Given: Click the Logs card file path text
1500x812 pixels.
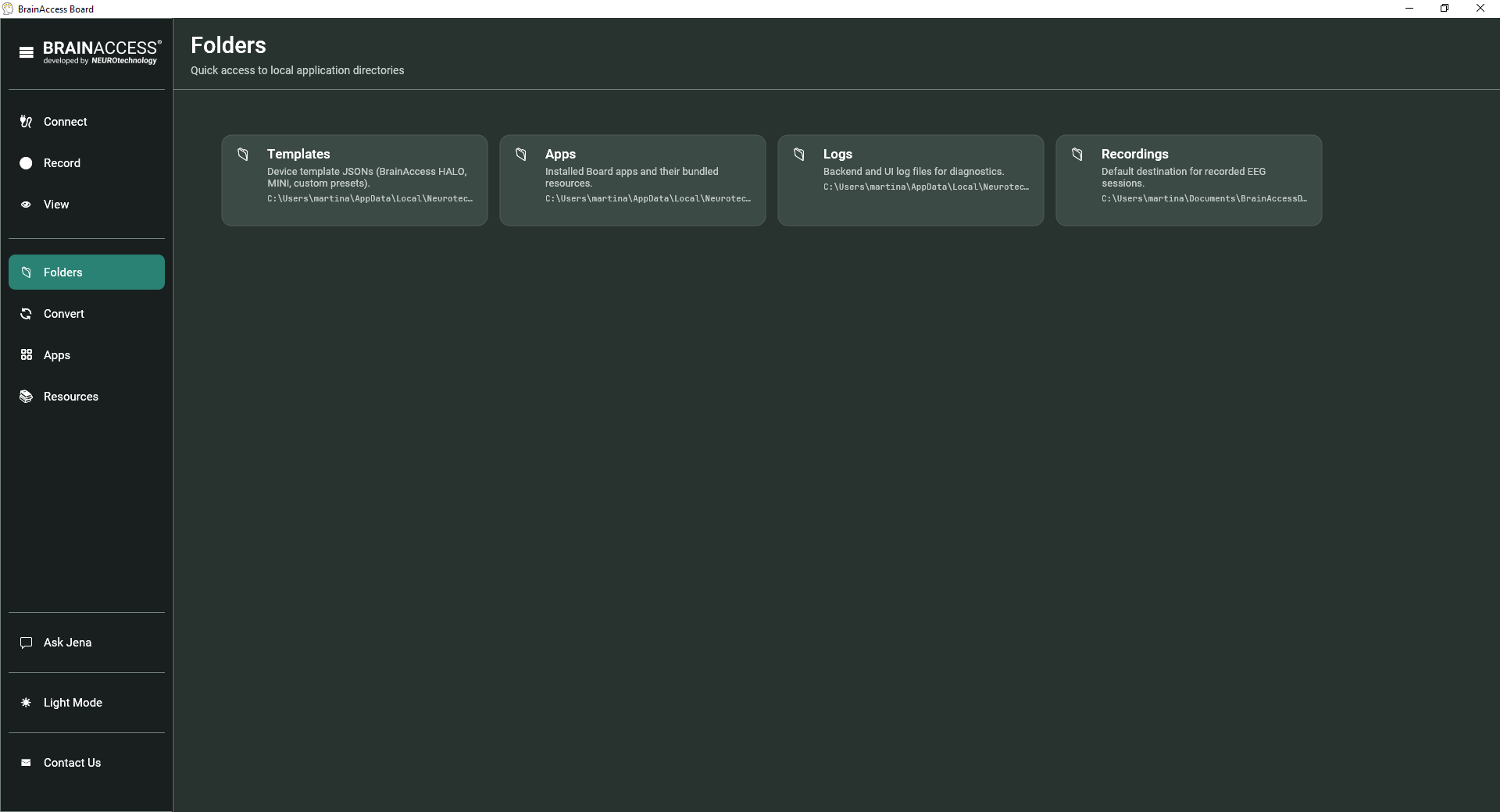Looking at the screenshot, I should (926, 187).
